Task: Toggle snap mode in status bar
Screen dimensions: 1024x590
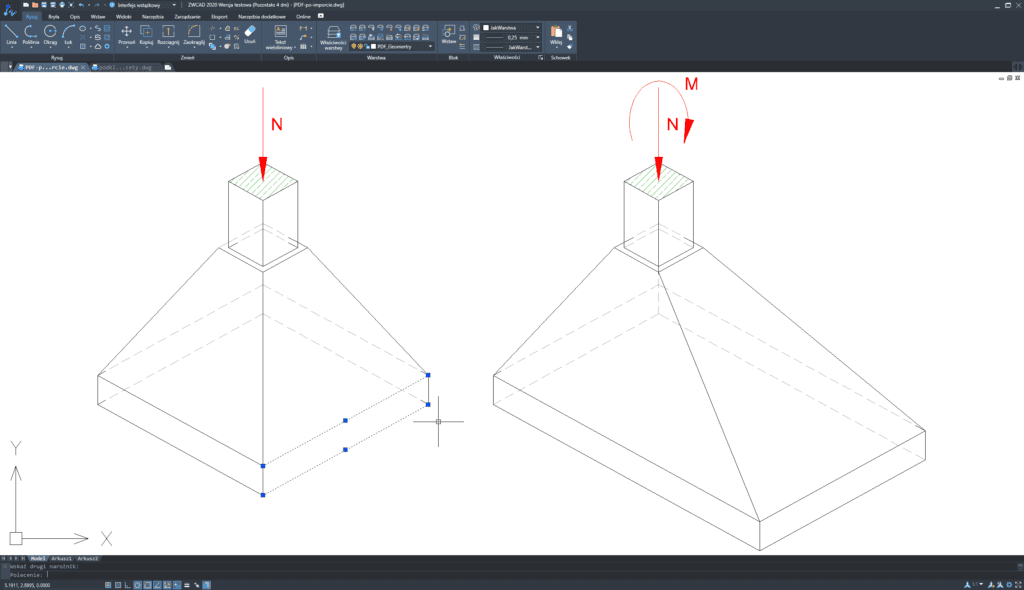Action: 108,585
